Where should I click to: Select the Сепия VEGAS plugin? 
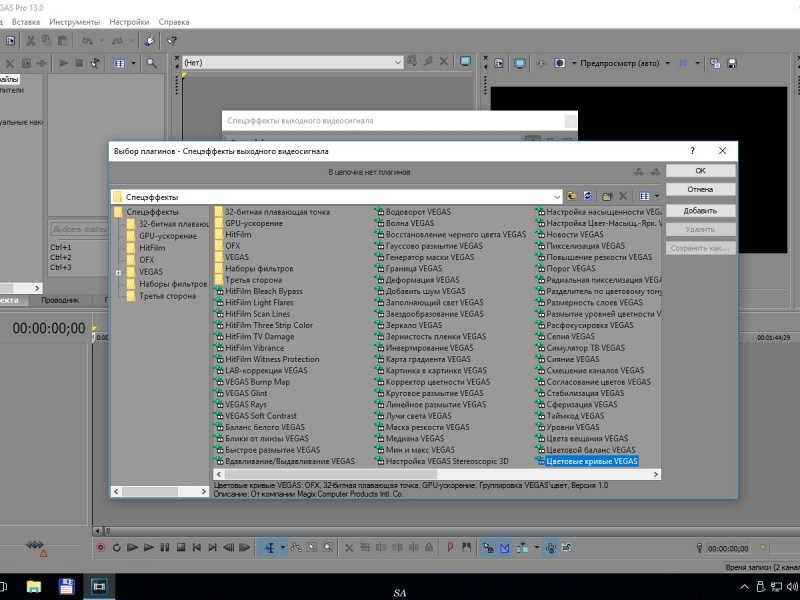(x=570, y=336)
